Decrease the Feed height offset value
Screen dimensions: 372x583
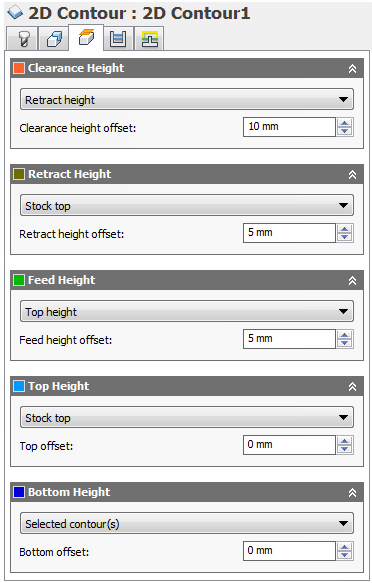(x=344, y=344)
